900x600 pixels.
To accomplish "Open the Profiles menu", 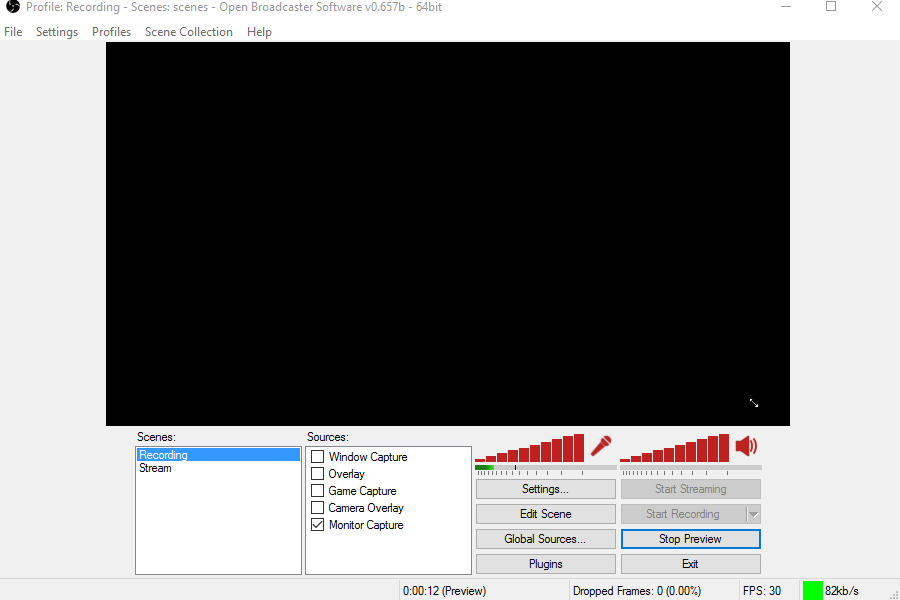I will (x=111, y=32).
